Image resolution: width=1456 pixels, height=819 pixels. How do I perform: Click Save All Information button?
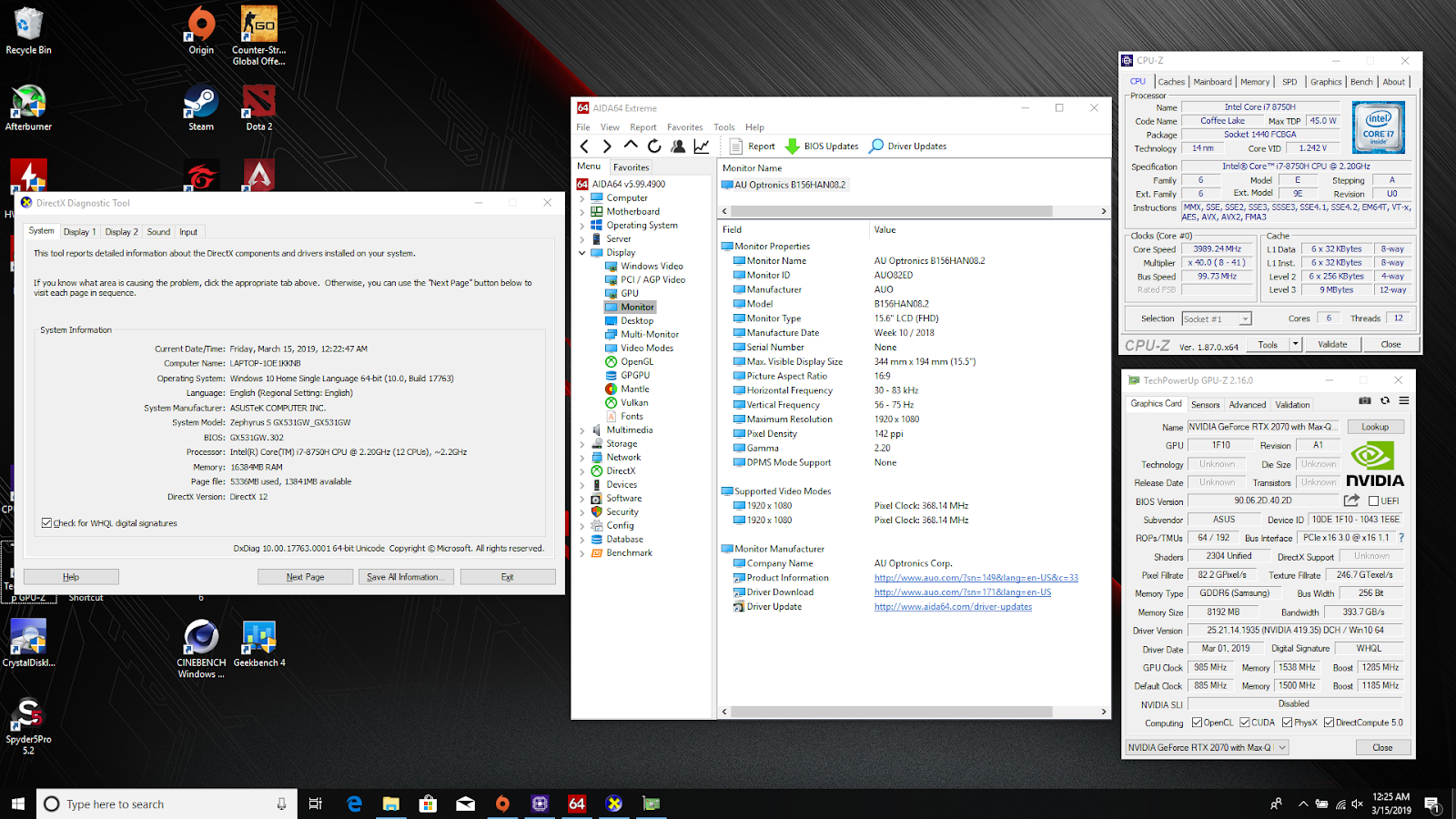405,577
